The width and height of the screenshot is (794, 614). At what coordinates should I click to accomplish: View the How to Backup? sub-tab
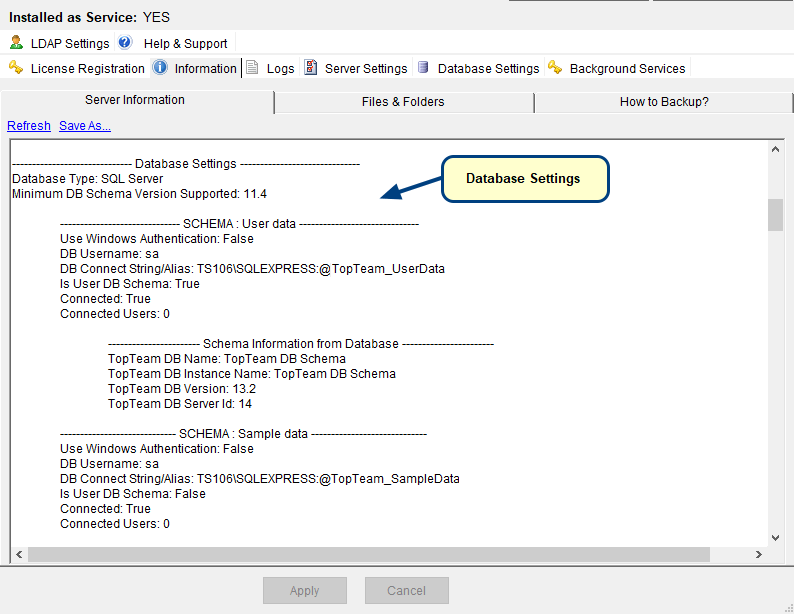click(663, 102)
